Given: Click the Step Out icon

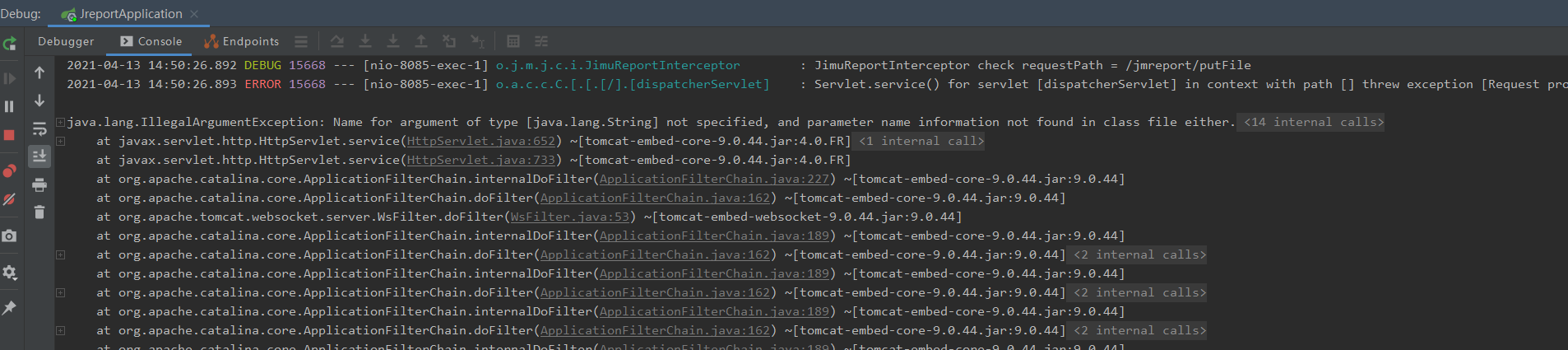Looking at the screenshot, I should point(421,41).
